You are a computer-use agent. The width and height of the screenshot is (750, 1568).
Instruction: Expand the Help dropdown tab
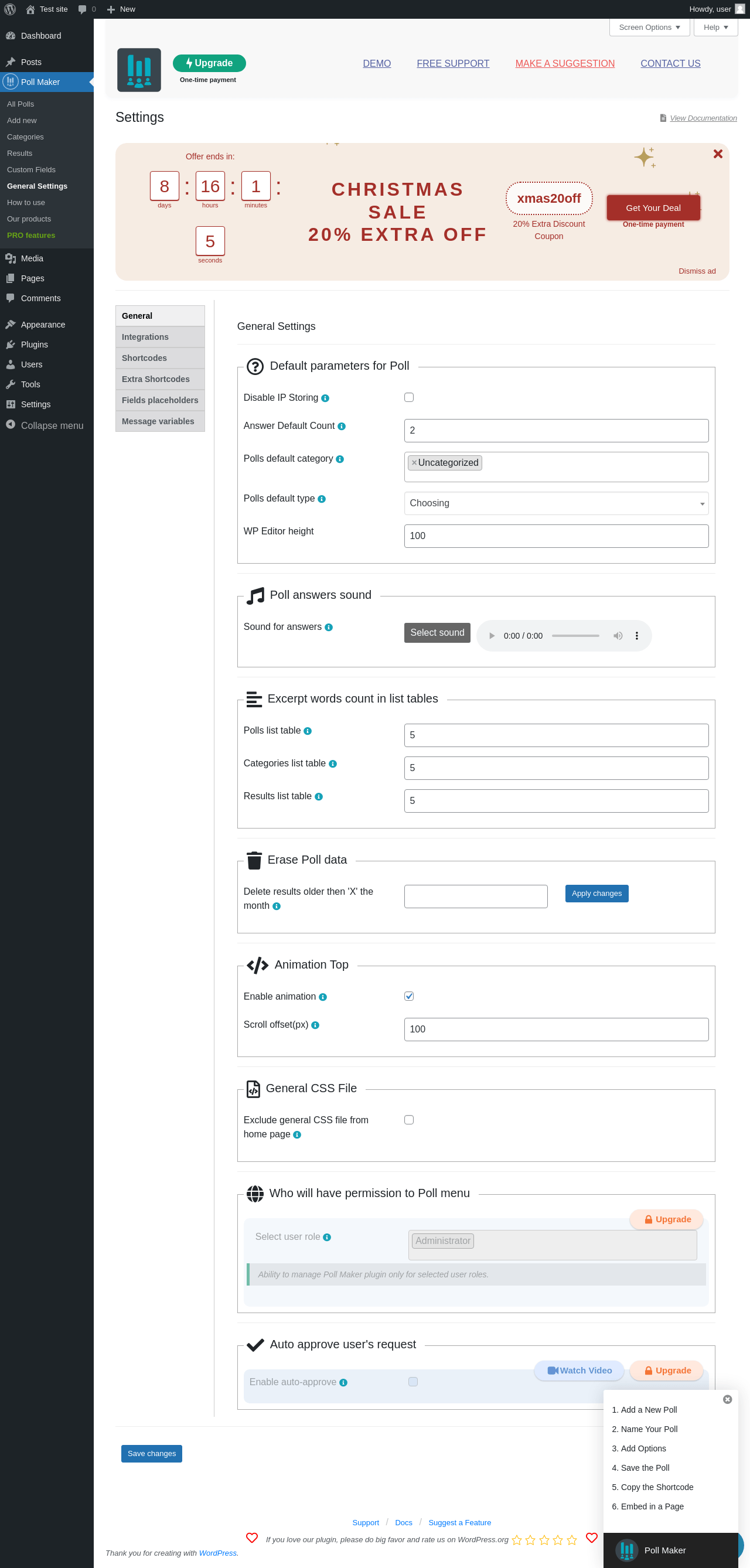pyautogui.click(x=715, y=28)
